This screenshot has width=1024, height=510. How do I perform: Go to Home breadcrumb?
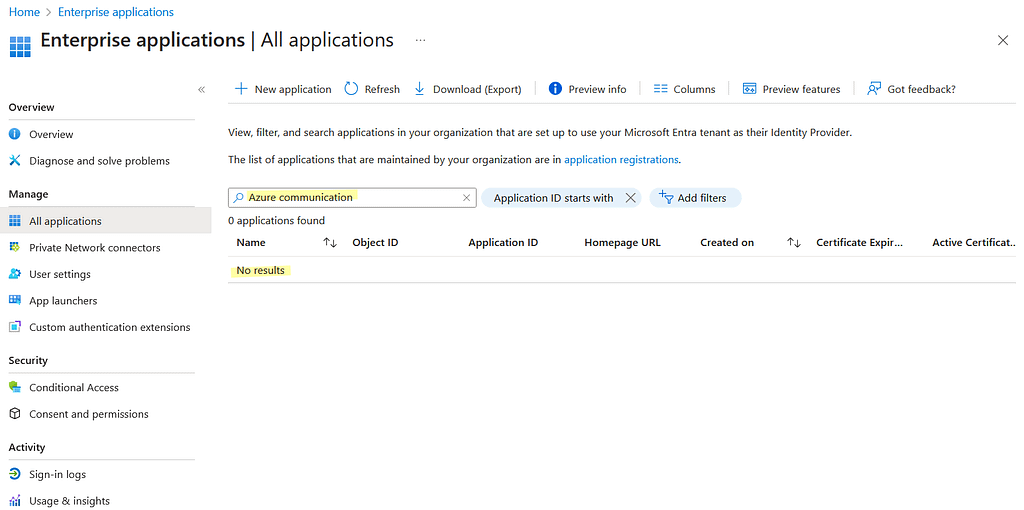[24, 12]
